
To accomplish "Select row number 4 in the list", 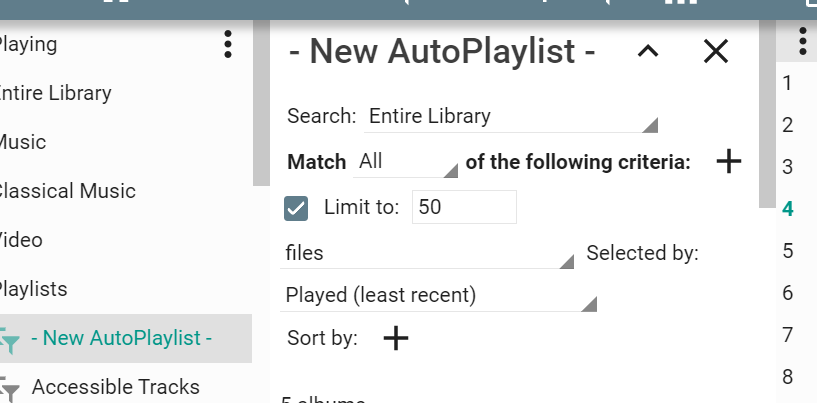I will (788, 209).
